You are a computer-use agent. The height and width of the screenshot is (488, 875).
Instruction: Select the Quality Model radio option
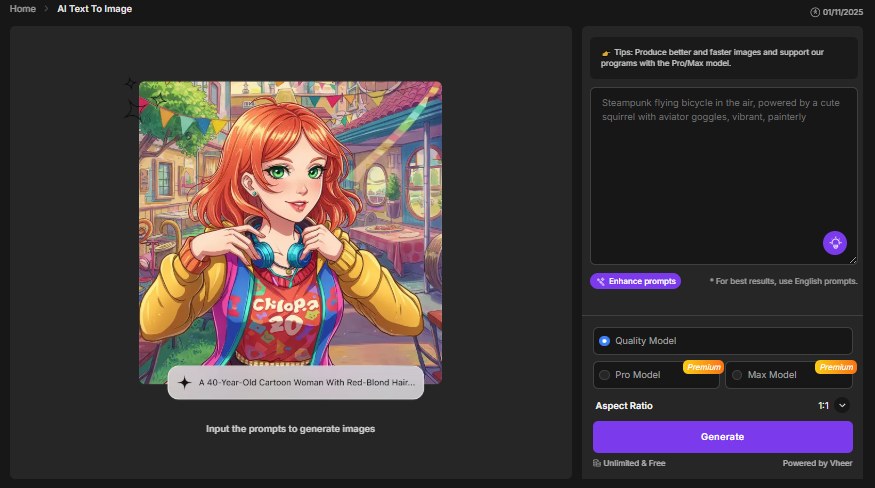(x=604, y=341)
